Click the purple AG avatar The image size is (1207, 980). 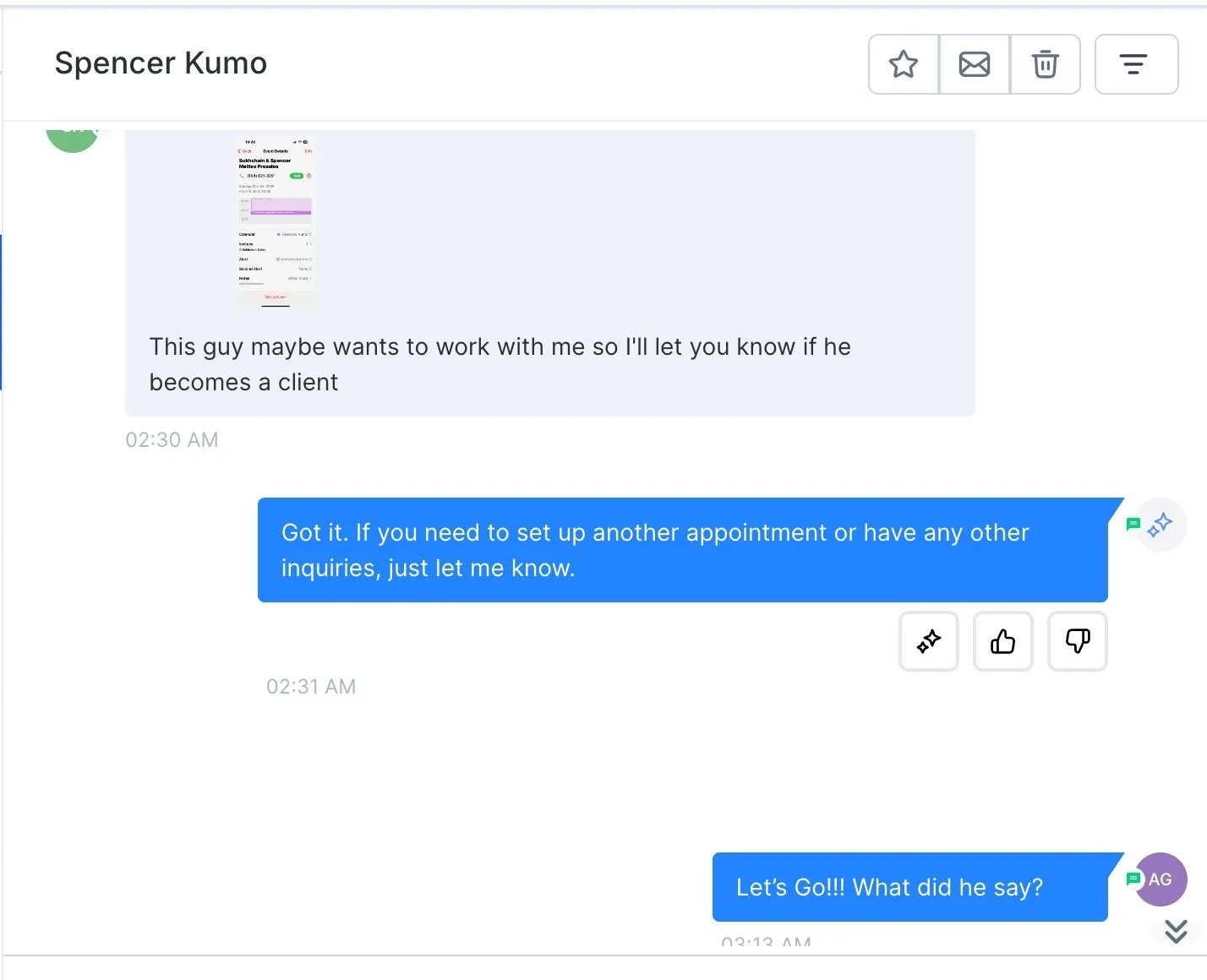pyautogui.click(x=1161, y=879)
